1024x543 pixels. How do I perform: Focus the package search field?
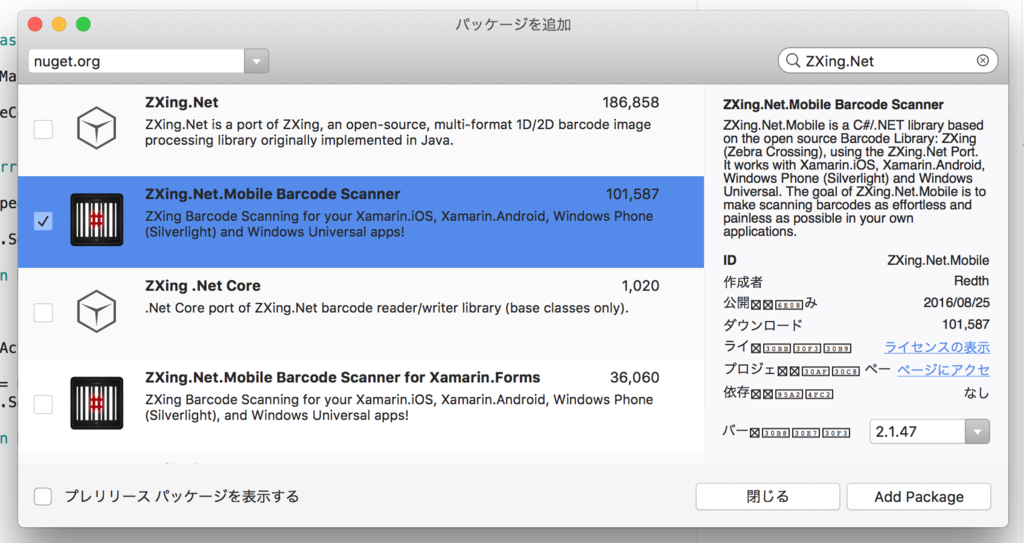888,61
